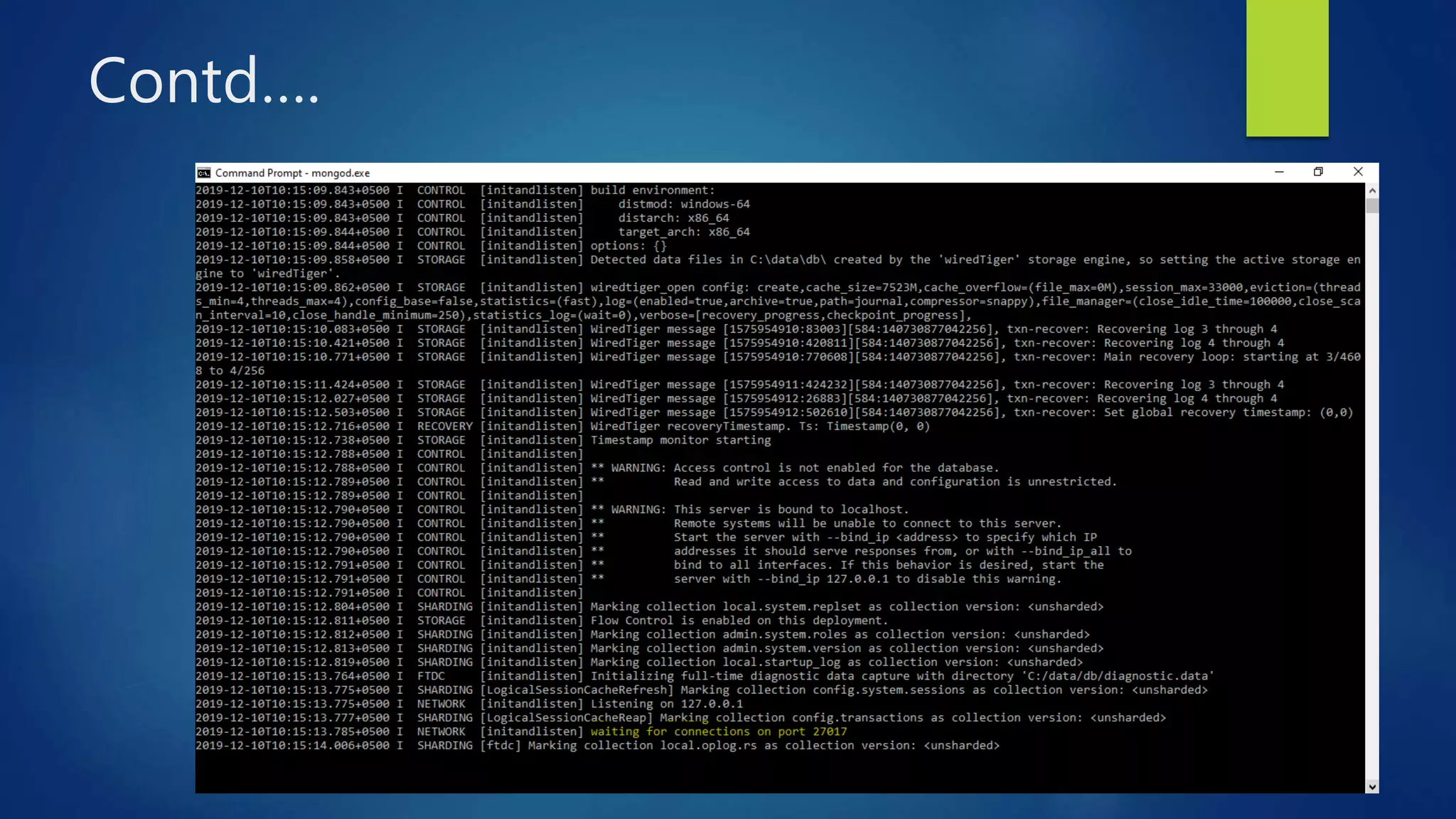Click the scrollbar up arrow in console

tap(1372, 191)
